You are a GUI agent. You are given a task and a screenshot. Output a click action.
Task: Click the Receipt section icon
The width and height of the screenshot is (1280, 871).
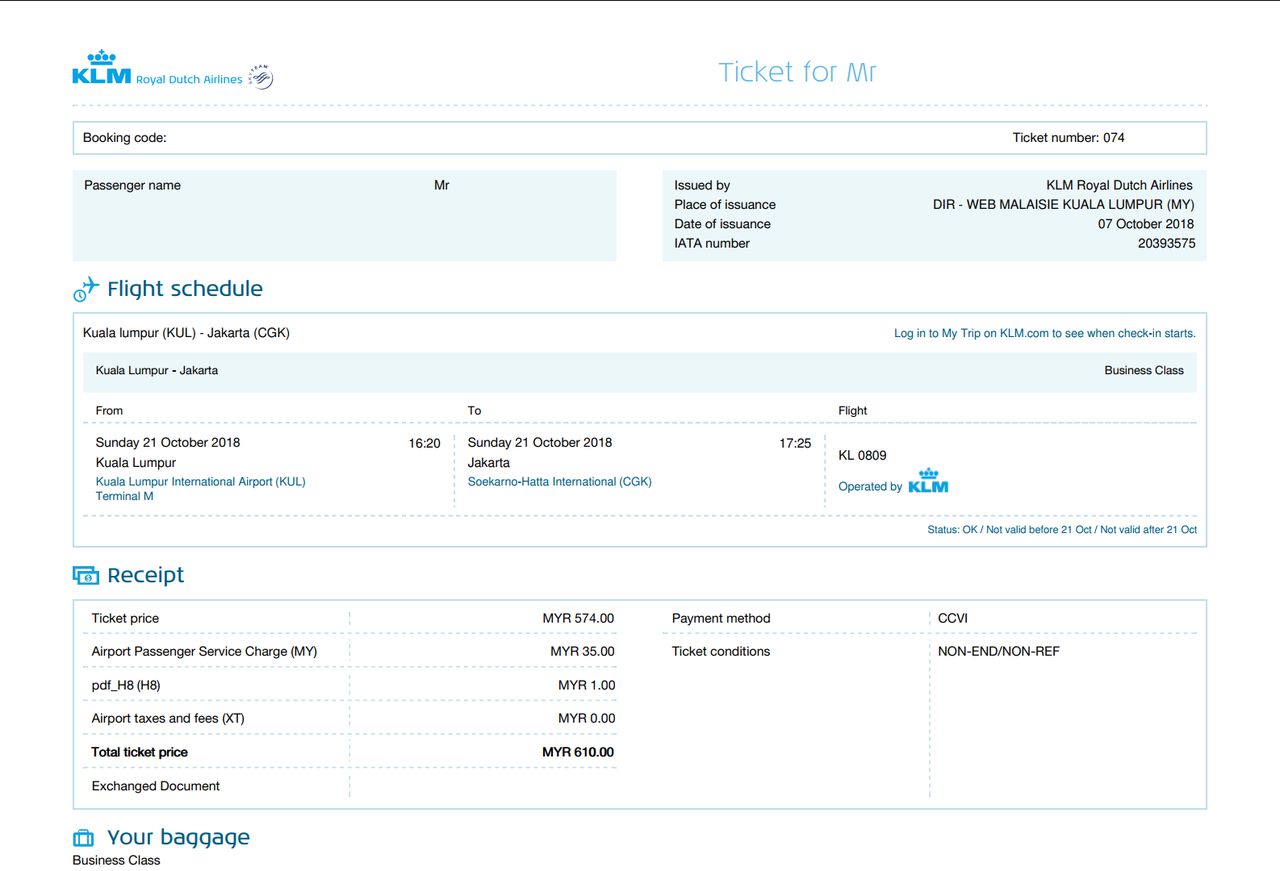(x=83, y=574)
